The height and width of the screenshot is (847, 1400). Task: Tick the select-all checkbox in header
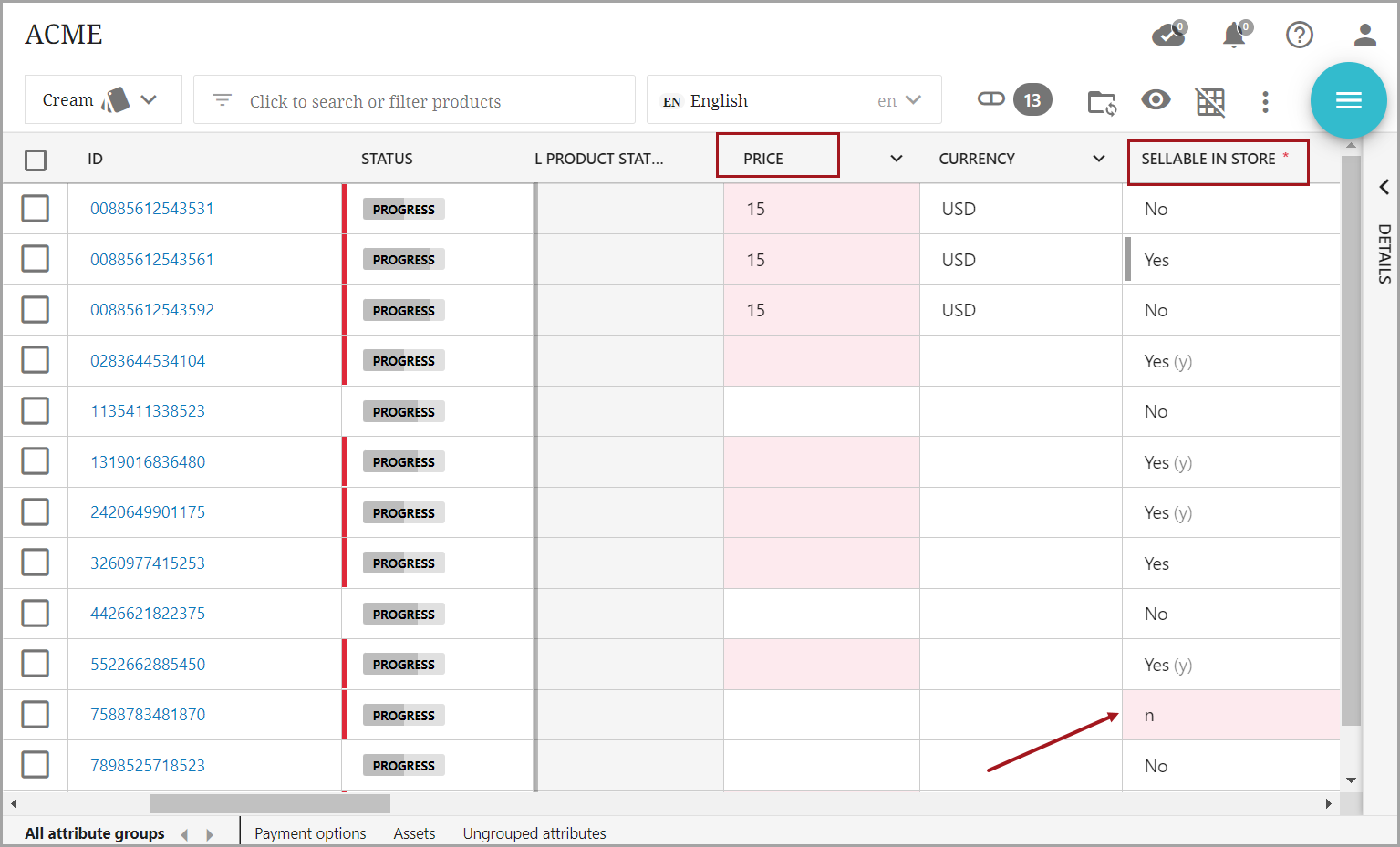[x=36, y=160]
